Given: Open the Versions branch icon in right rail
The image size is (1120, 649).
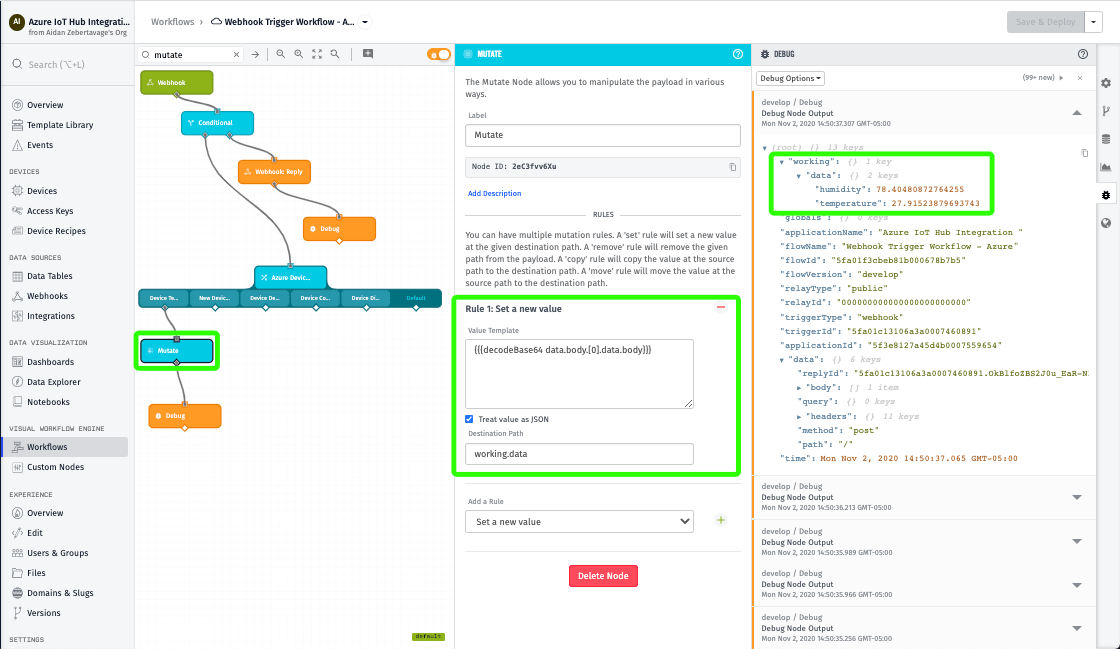Looking at the screenshot, I should coord(1106,111).
